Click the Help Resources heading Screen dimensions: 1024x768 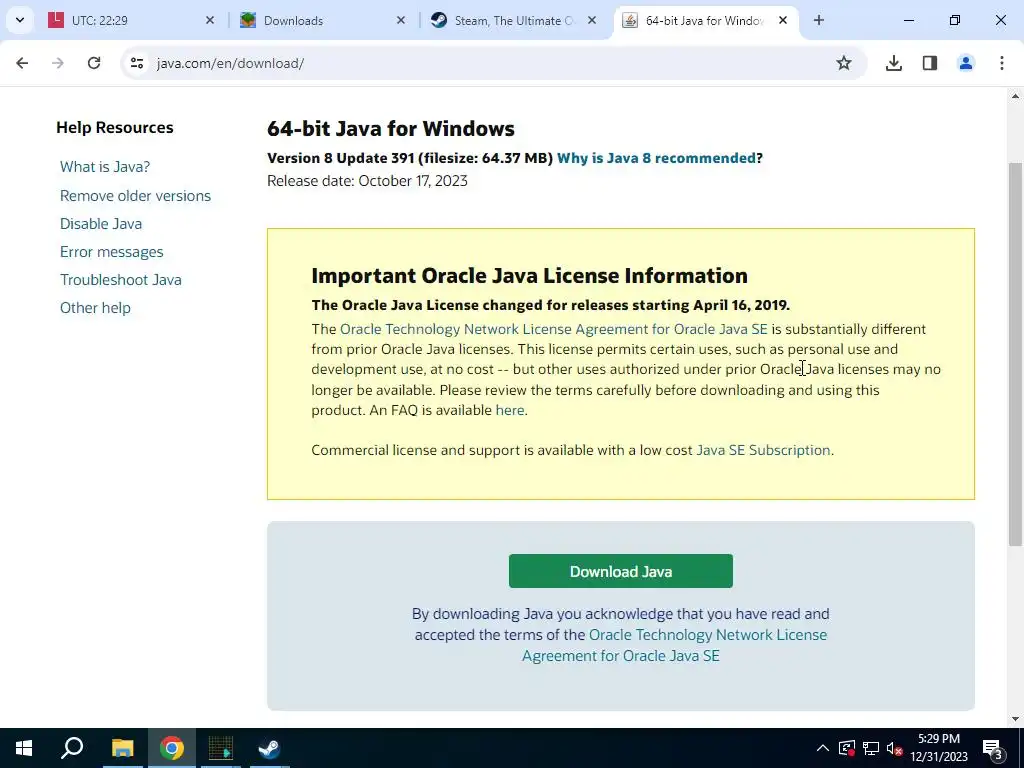(x=115, y=127)
